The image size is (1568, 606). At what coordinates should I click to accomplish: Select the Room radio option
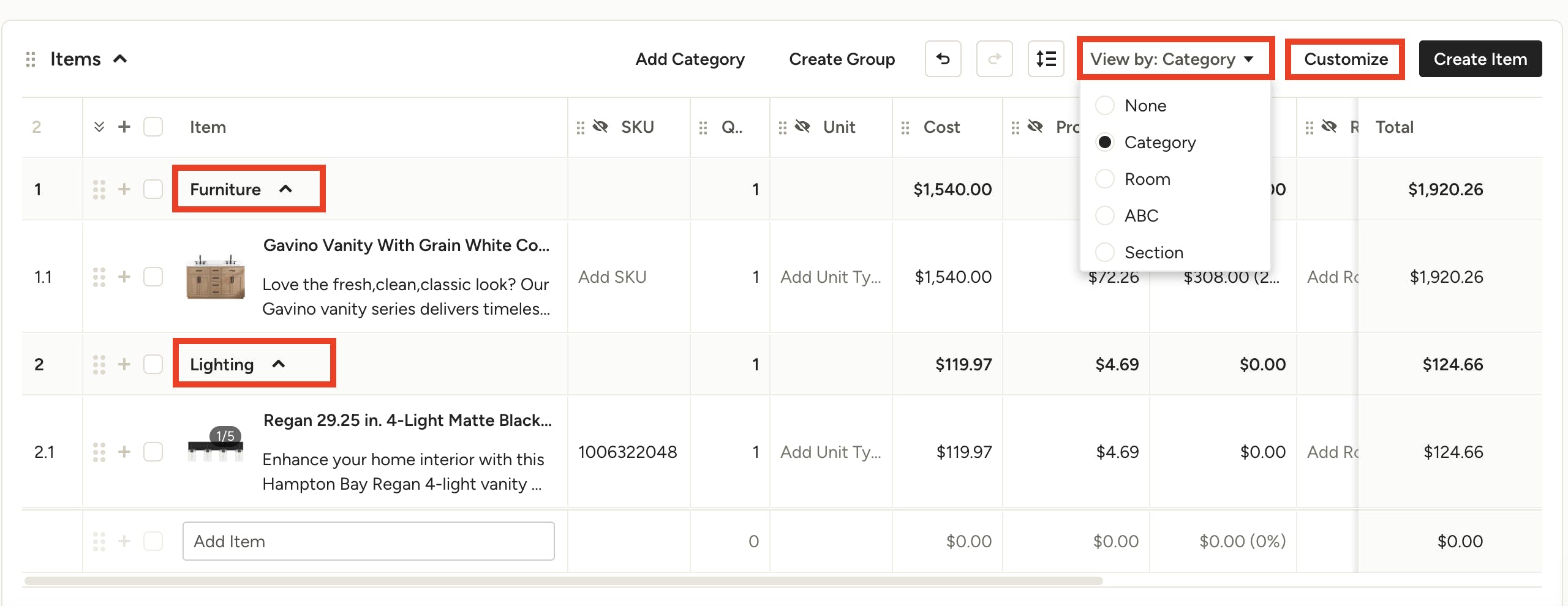point(1104,179)
